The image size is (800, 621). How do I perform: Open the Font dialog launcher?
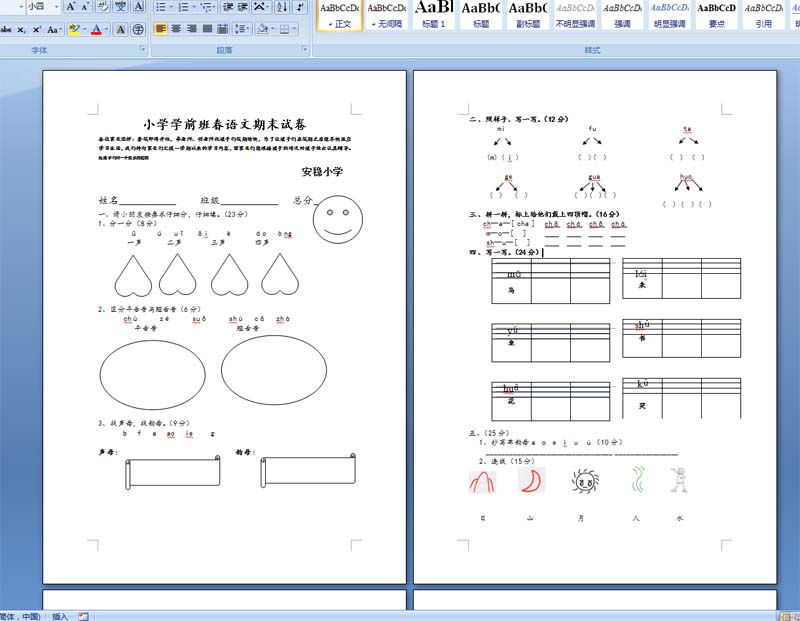(142, 49)
